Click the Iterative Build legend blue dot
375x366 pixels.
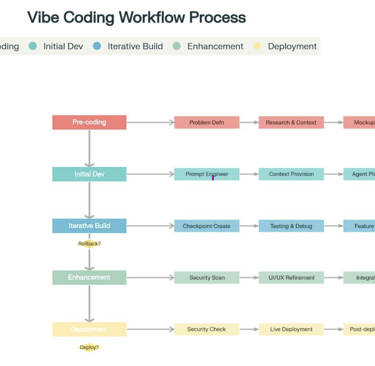(97, 46)
